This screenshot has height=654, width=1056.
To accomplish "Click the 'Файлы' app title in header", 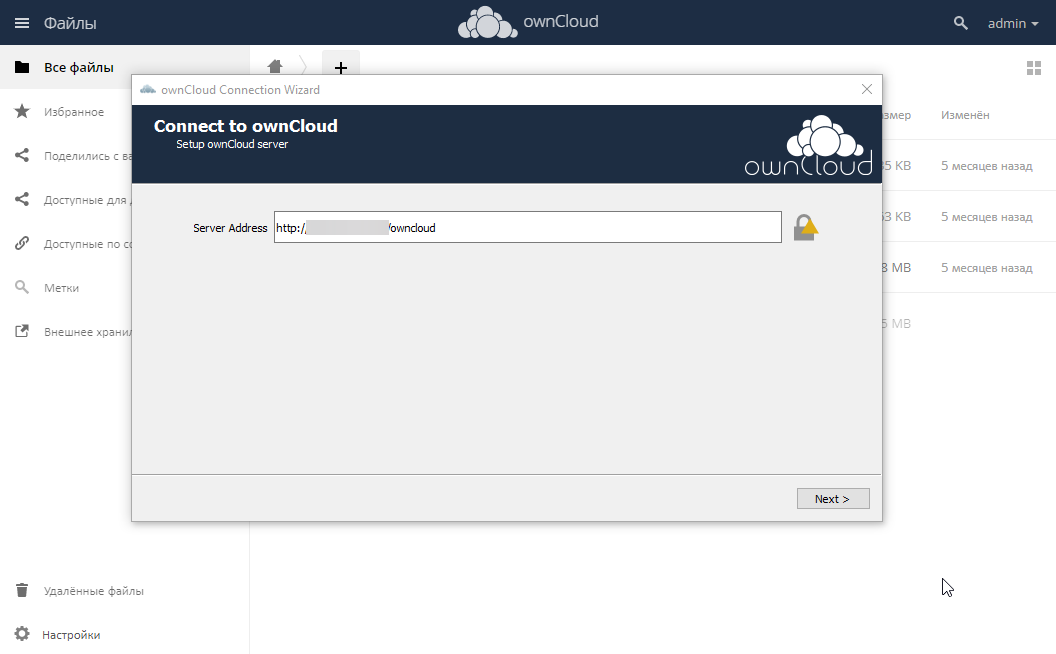I will (70, 23).
